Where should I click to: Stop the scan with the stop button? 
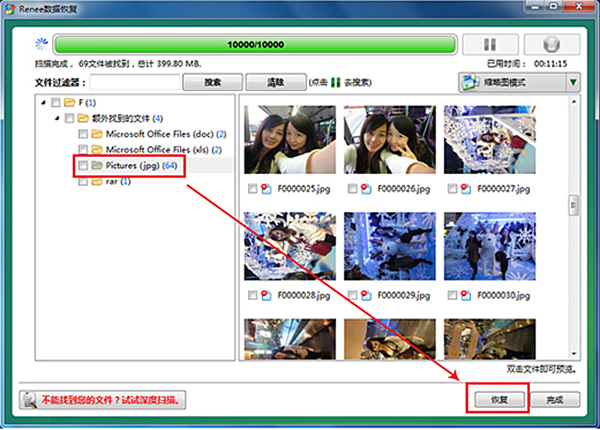pyautogui.click(x=552, y=44)
